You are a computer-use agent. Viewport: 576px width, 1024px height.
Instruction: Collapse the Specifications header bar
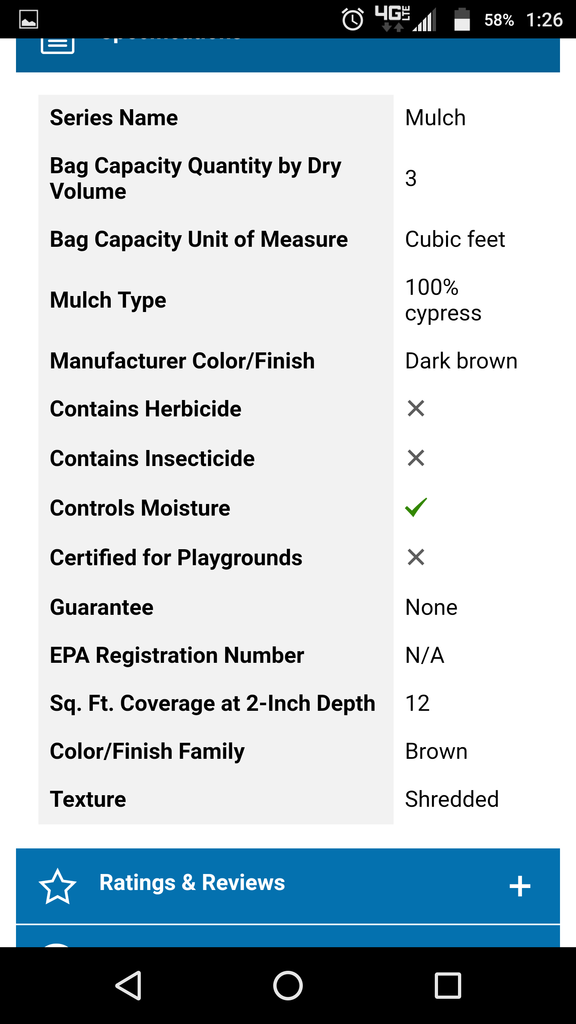288,55
